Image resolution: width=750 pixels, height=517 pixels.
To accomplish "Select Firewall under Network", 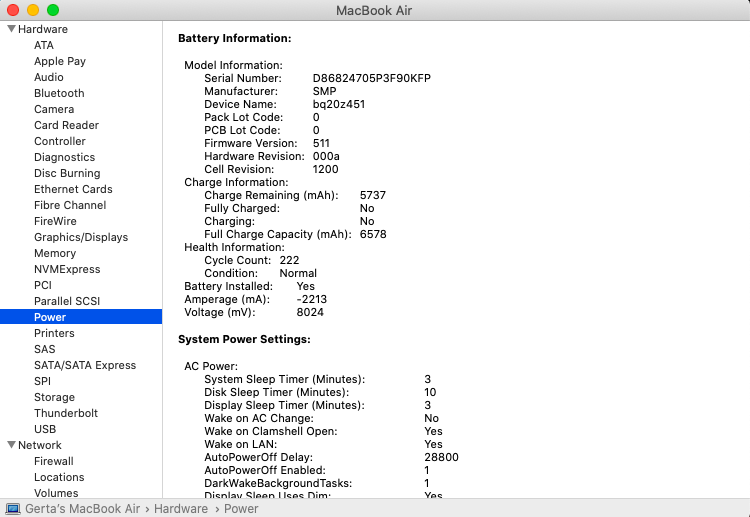I will pyautogui.click(x=54, y=461).
